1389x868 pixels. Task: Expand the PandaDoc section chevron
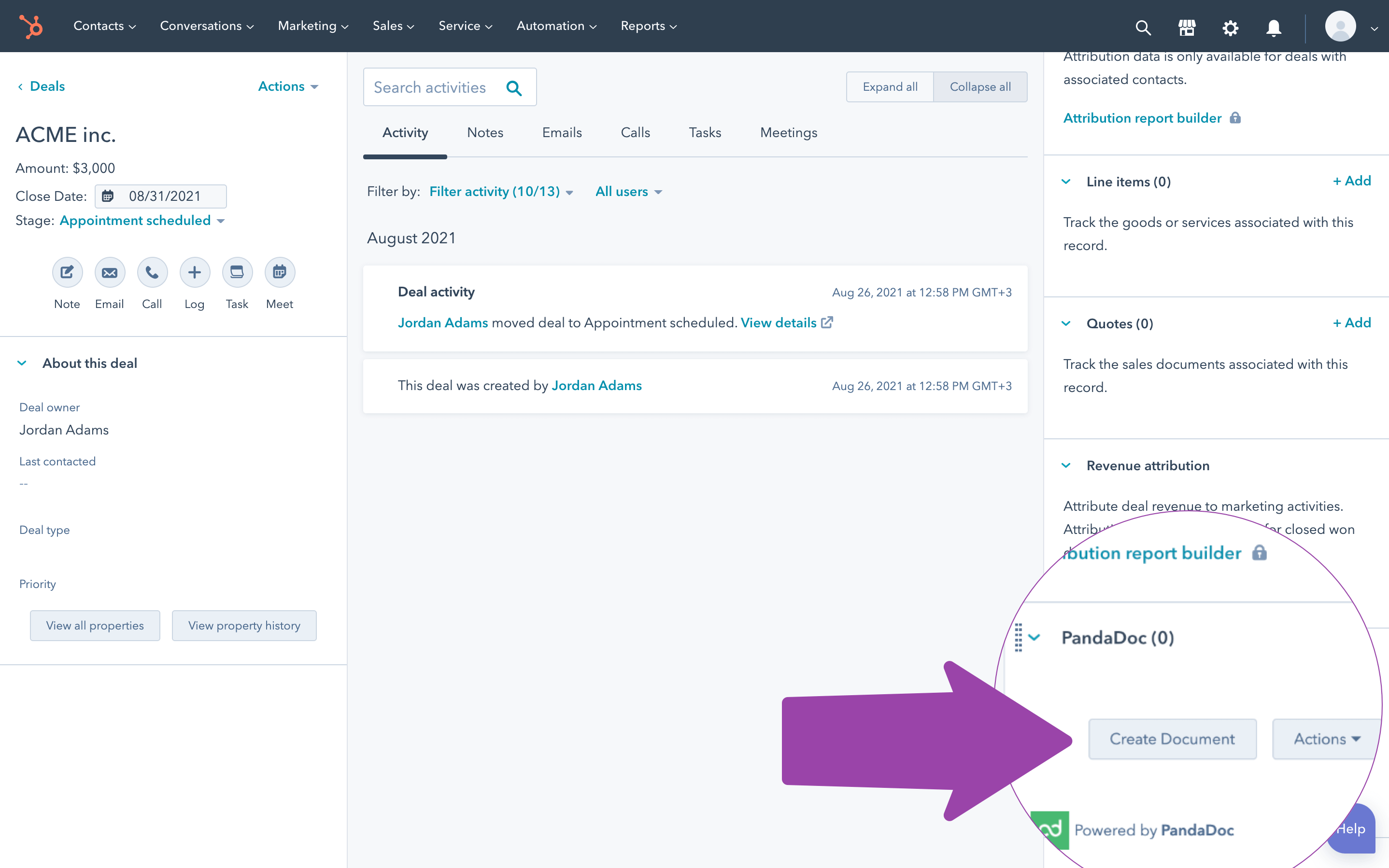point(1036,637)
